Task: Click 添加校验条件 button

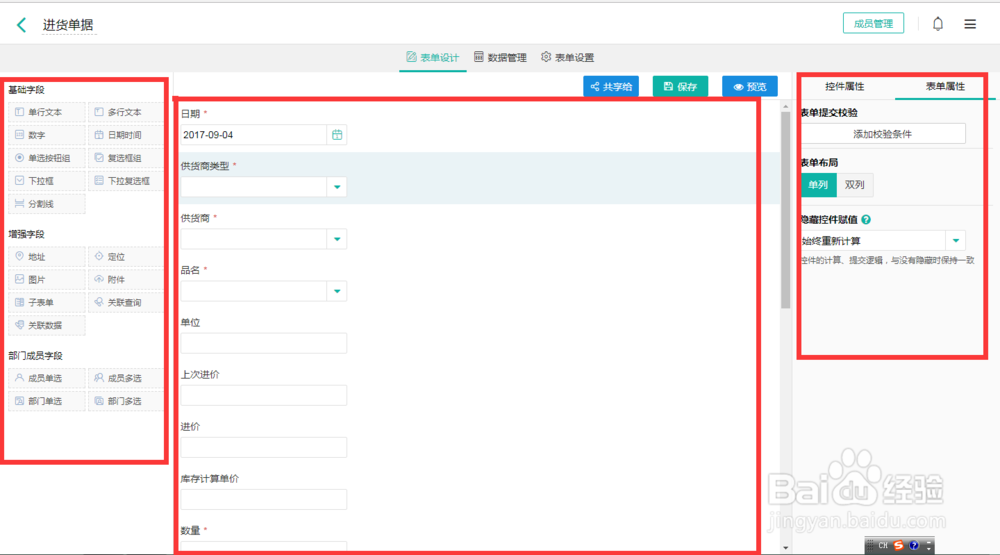Action: click(883, 134)
